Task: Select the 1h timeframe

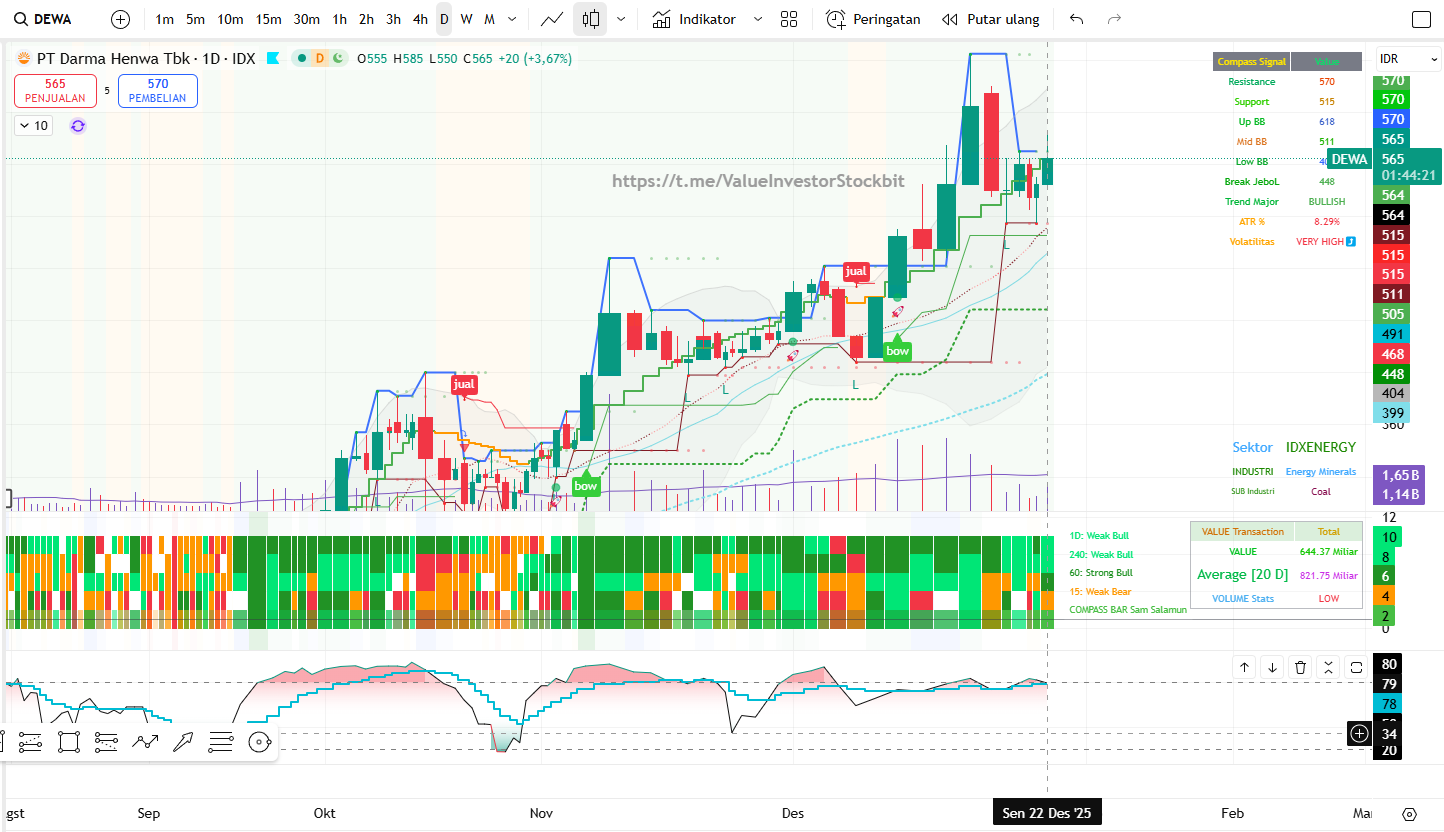Action: tap(340, 19)
